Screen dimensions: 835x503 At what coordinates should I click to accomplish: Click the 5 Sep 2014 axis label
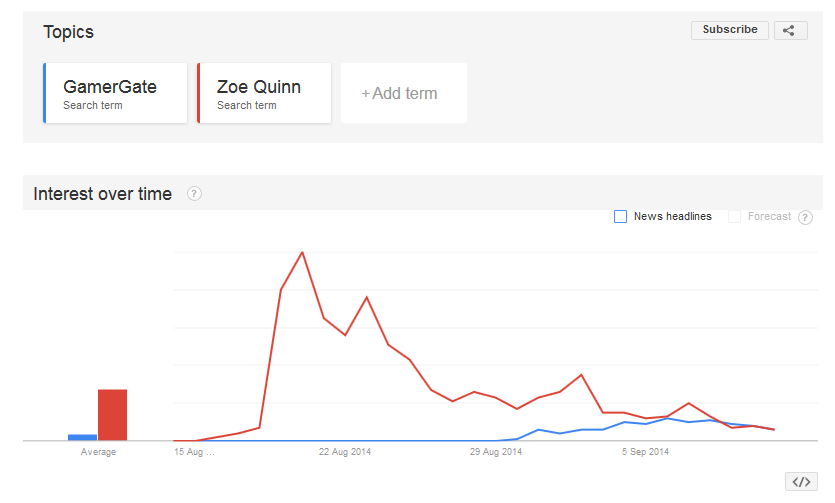(645, 452)
